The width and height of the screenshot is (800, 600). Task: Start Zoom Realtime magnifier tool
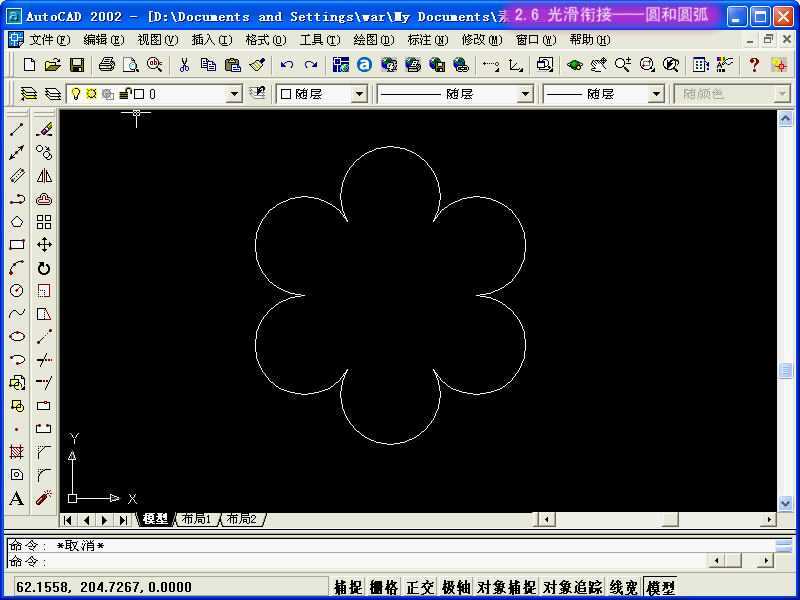coord(622,65)
